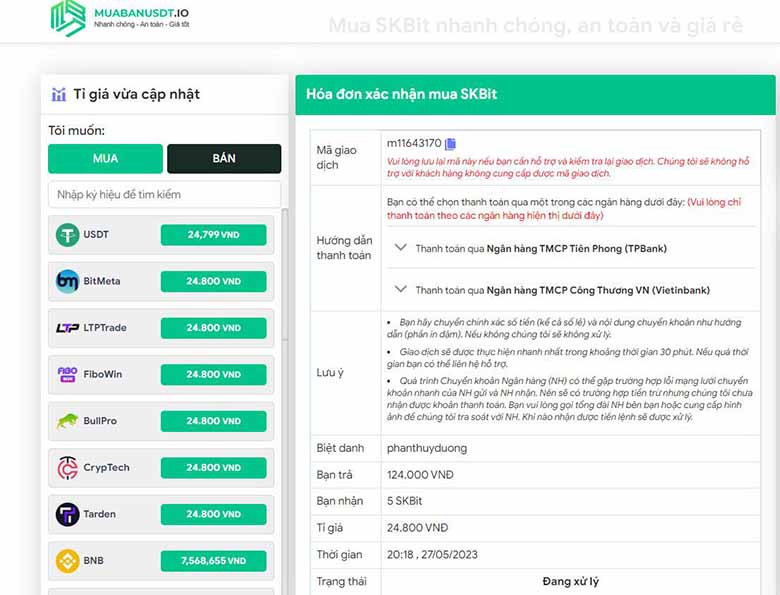Focus the symbol search input field
This screenshot has height=595, width=780.
165,195
